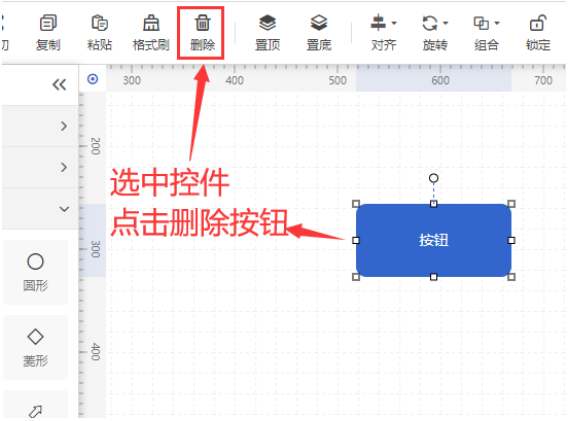Screen dimensions: 568x421
Task: Open the 旋转 rotate dropdown
Action: [435, 23]
